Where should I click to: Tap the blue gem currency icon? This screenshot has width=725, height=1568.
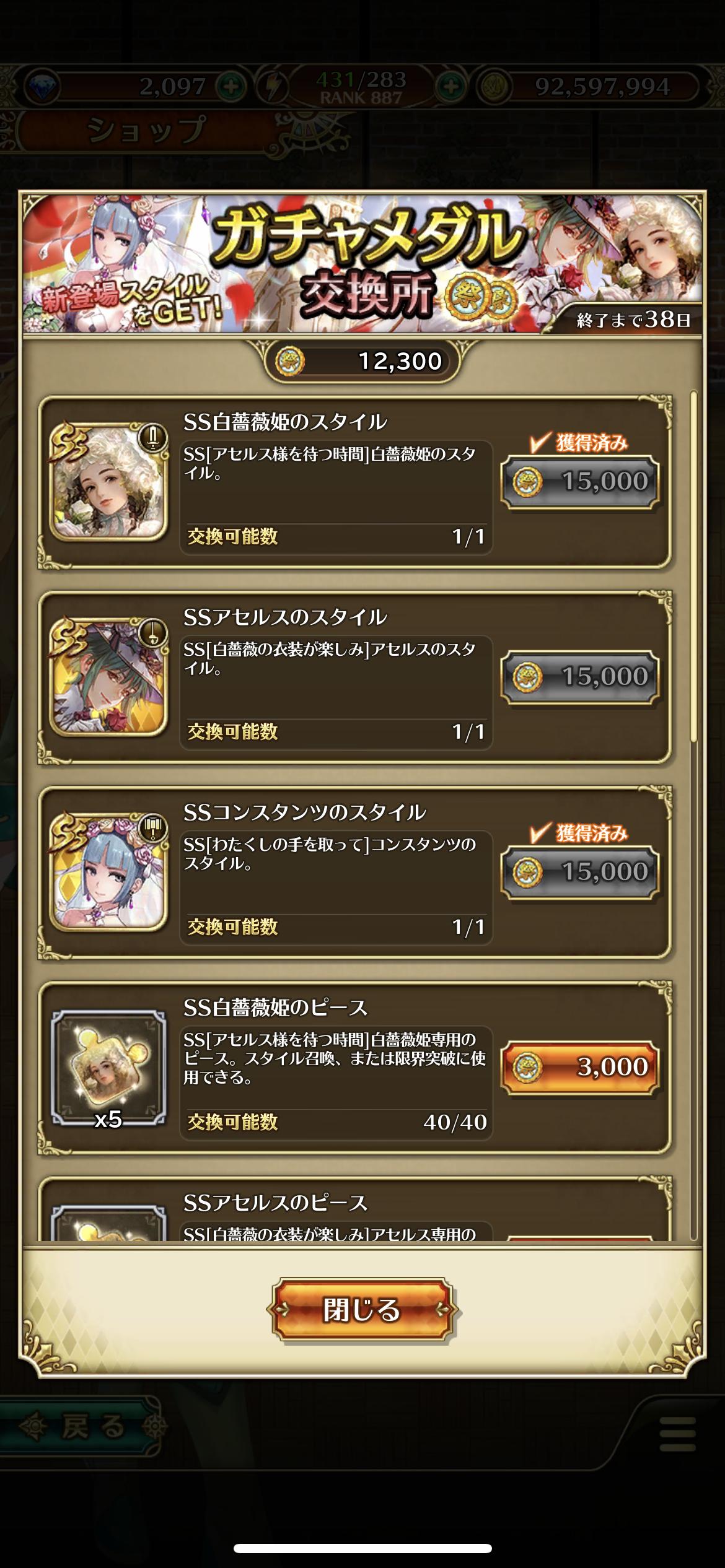tap(40, 86)
